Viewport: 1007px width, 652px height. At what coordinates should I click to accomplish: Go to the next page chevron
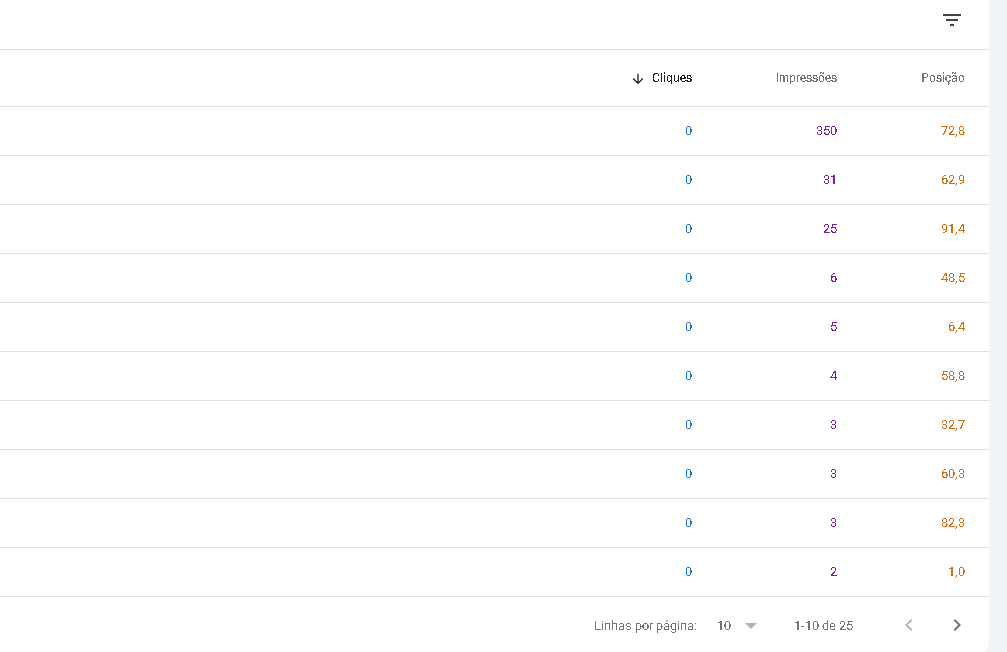[x=957, y=624]
